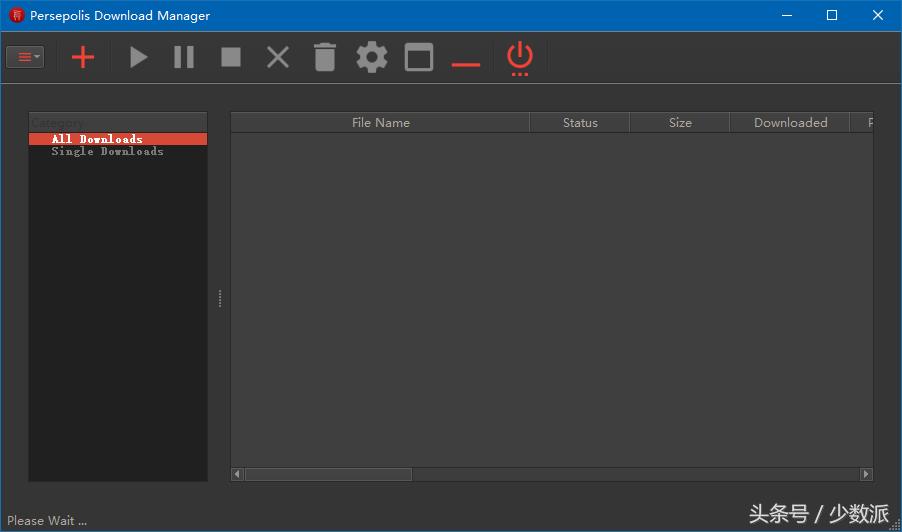Sort by Status column header

580,123
